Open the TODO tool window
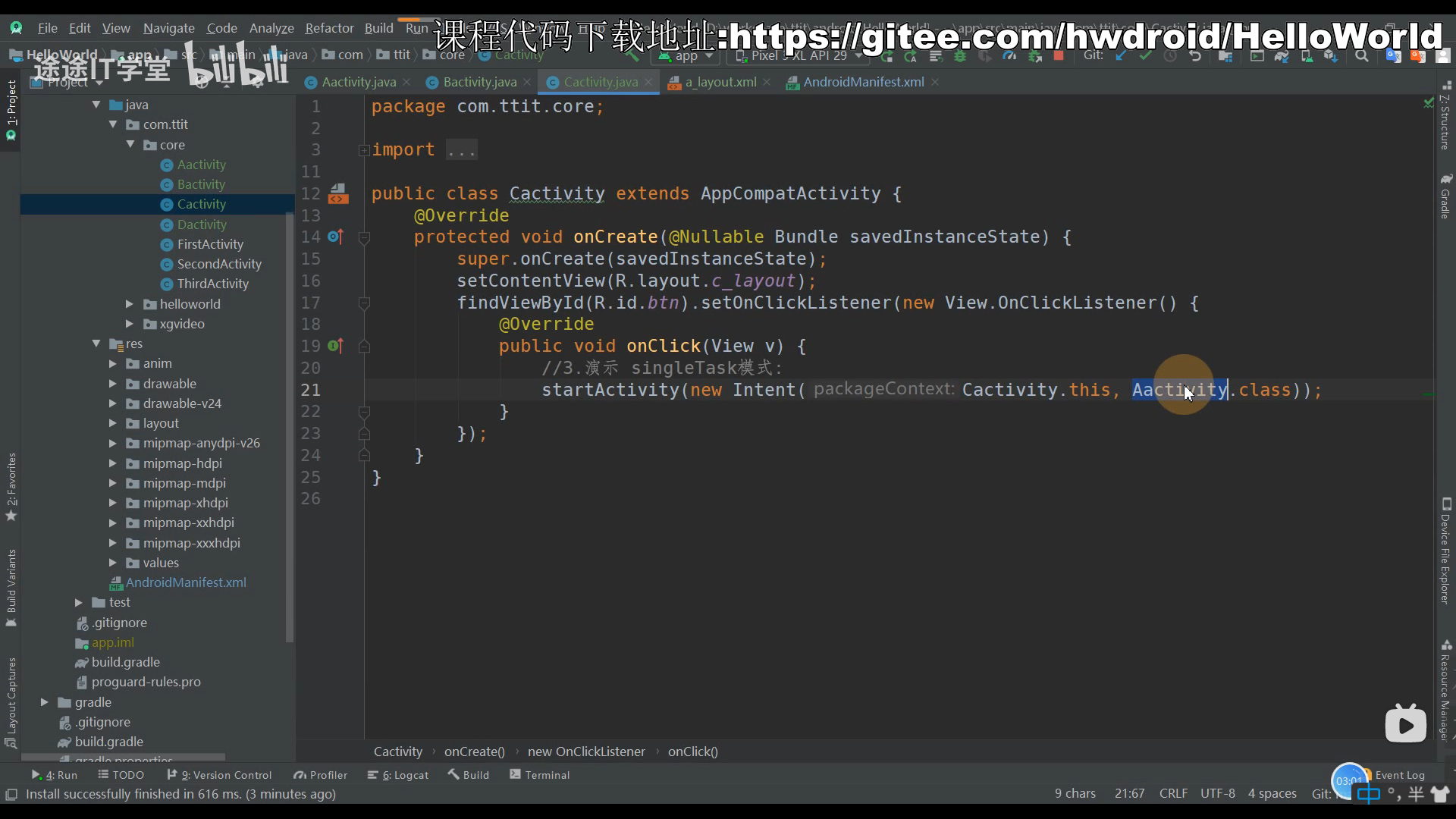Image resolution: width=1456 pixels, height=819 pixels. tap(121, 775)
